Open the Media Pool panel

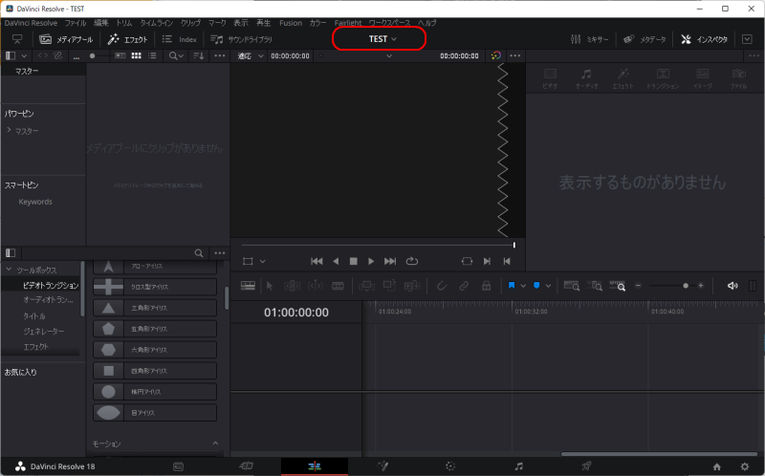[x=66, y=40]
